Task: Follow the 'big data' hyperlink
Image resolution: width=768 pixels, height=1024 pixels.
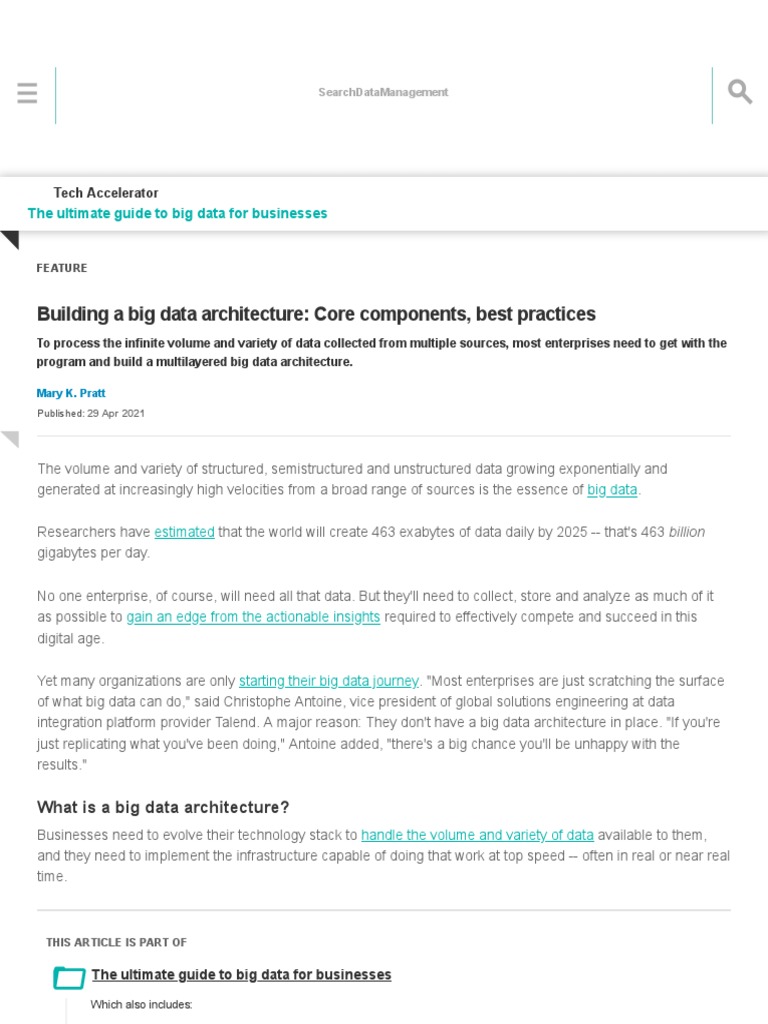Action: [x=612, y=490]
